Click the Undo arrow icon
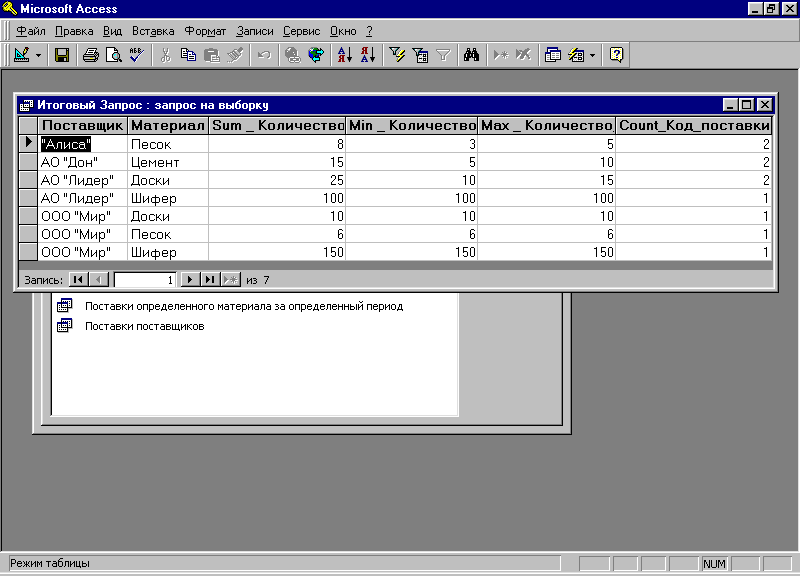Image resolution: width=800 pixels, height=576 pixels. [264, 55]
